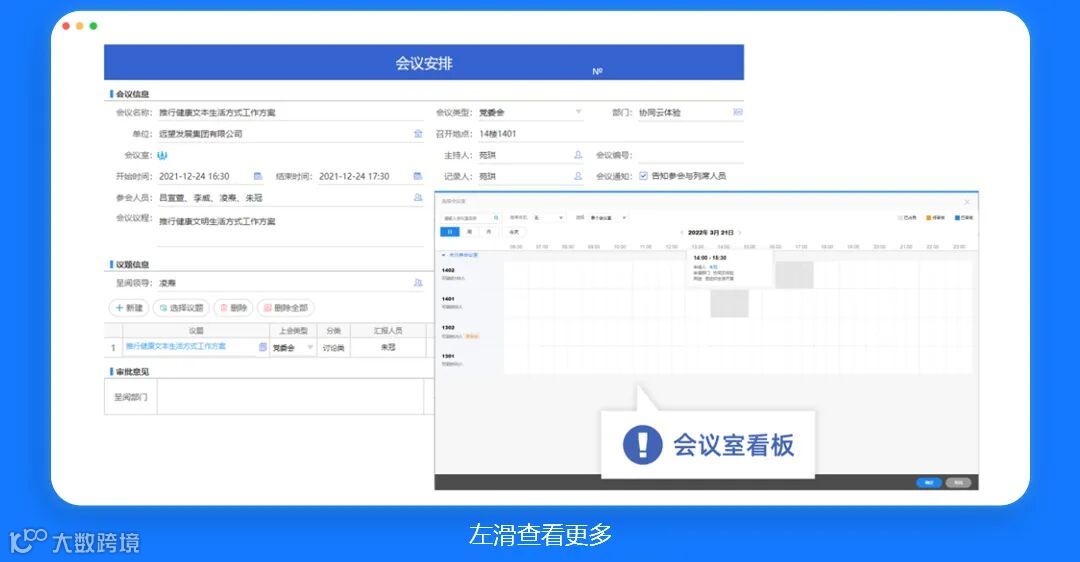Image resolution: width=1080 pixels, height=562 pixels.
Task: Open the agenda link 推行健康文本生活方式工作方案
Action: pyautogui.click(x=176, y=346)
